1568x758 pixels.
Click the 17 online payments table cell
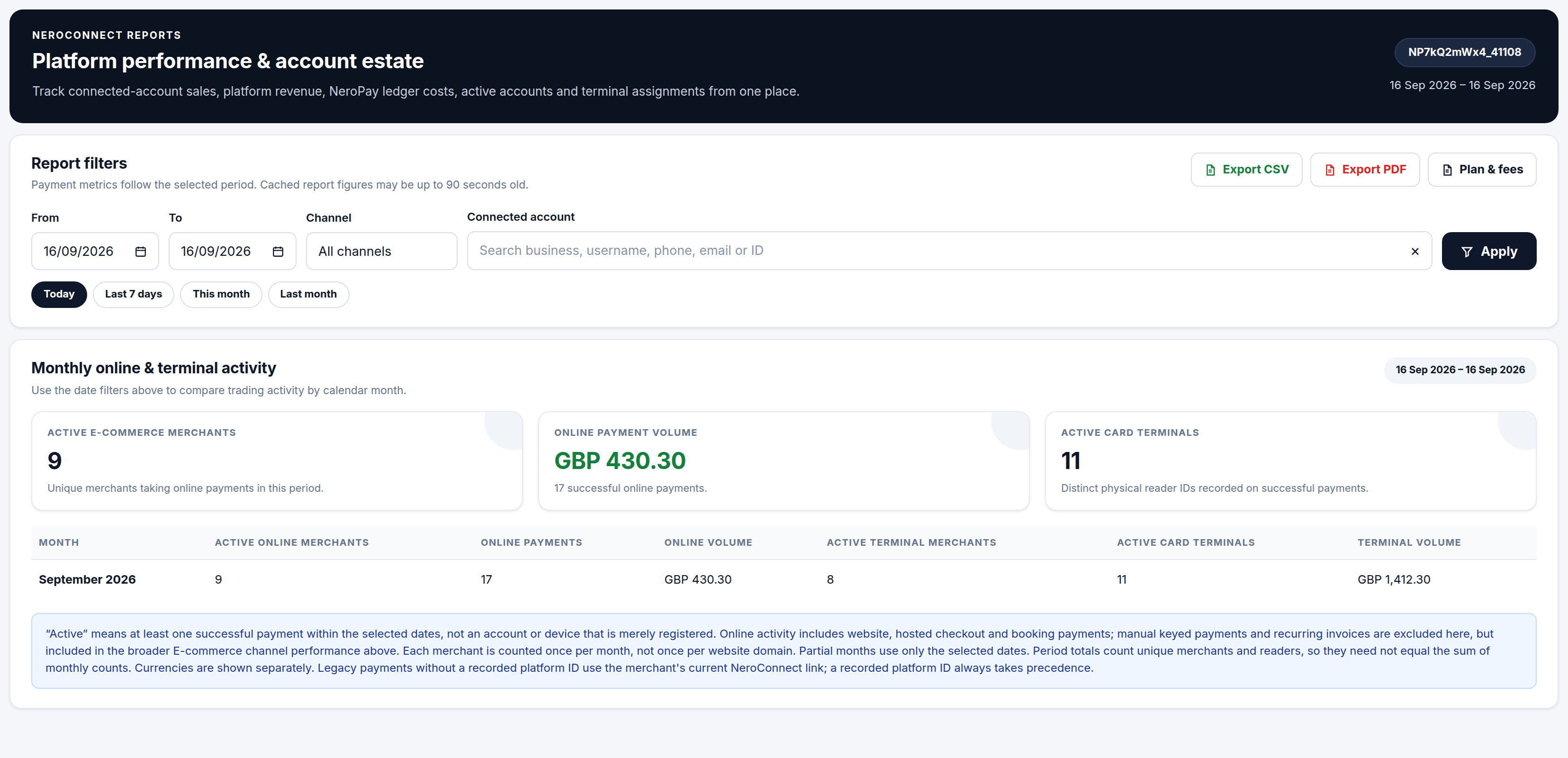pos(487,579)
